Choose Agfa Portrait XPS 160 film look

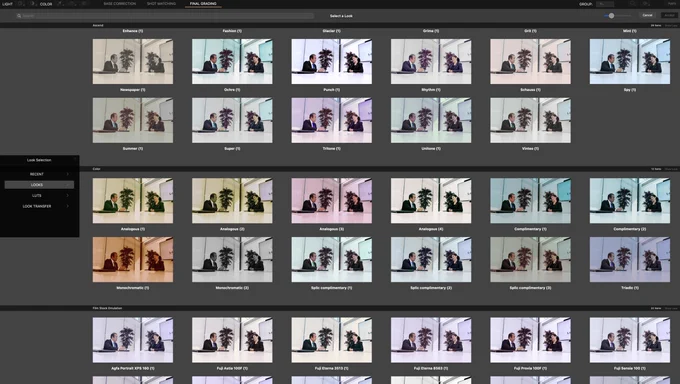pyautogui.click(x=133, y=340)
